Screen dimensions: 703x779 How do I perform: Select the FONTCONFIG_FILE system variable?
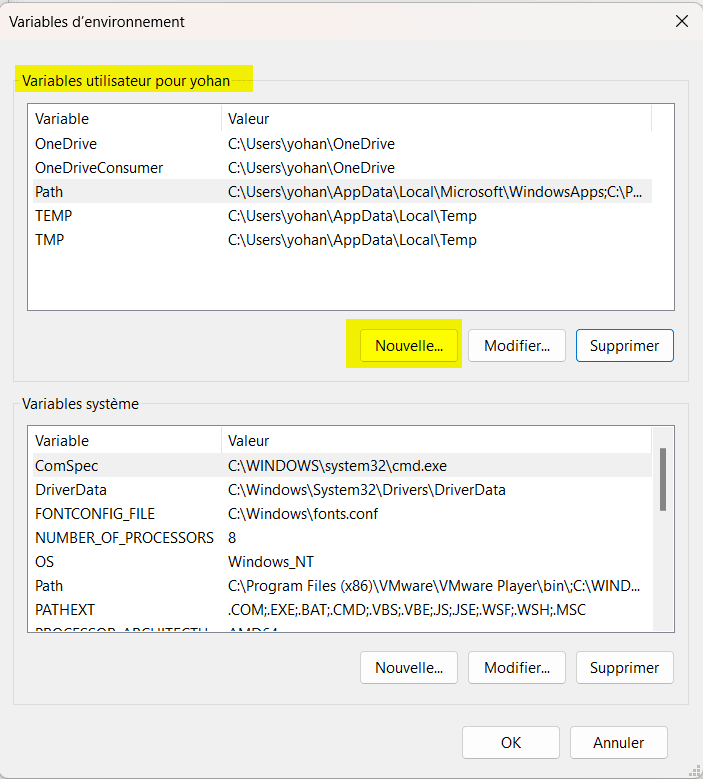95,514
